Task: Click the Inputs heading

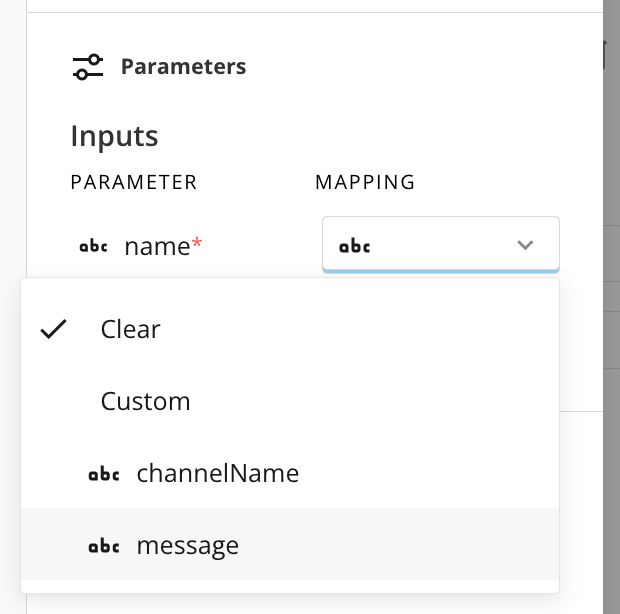Action: 114,136
